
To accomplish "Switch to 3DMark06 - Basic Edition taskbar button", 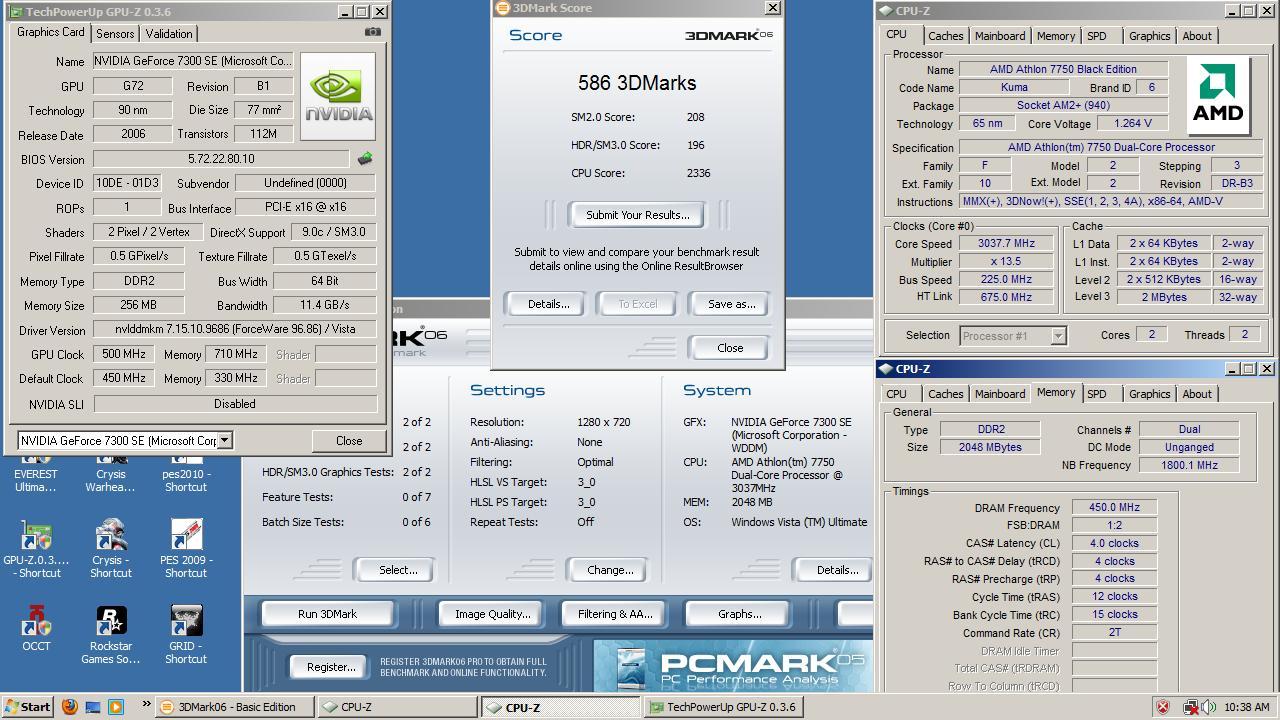I will click(234, 707).
